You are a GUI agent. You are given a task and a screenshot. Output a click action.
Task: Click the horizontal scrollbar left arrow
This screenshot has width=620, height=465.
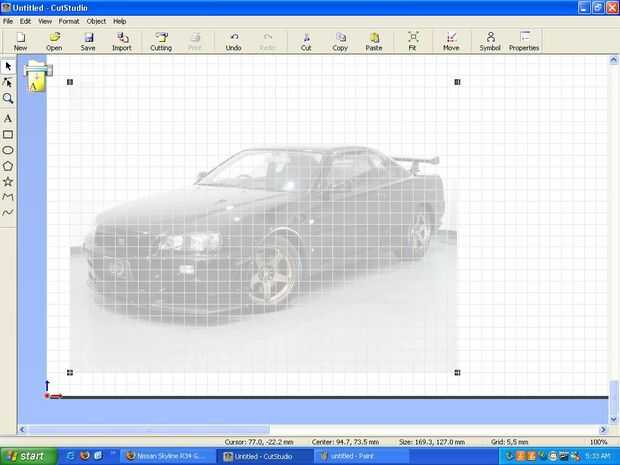tap(23, 429)
